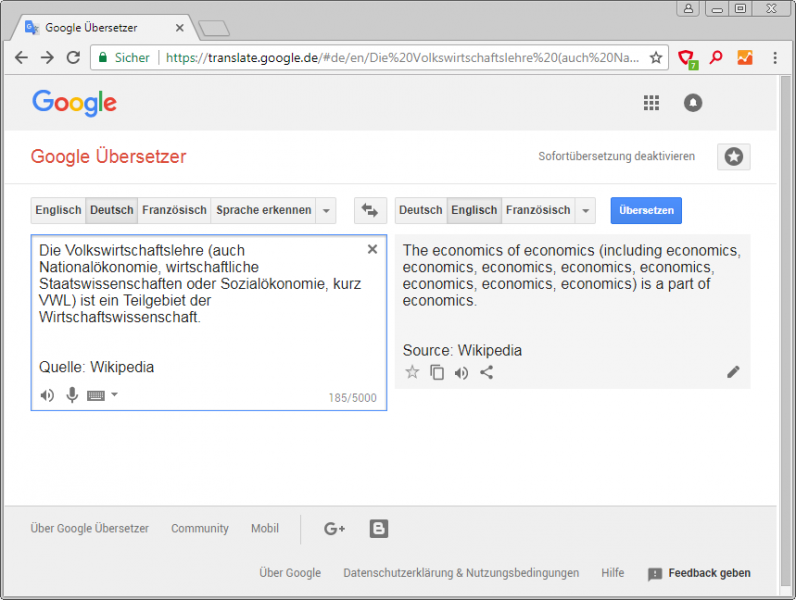Click the Sicher secure site indicator
The image size is (796, 600).
124,57
